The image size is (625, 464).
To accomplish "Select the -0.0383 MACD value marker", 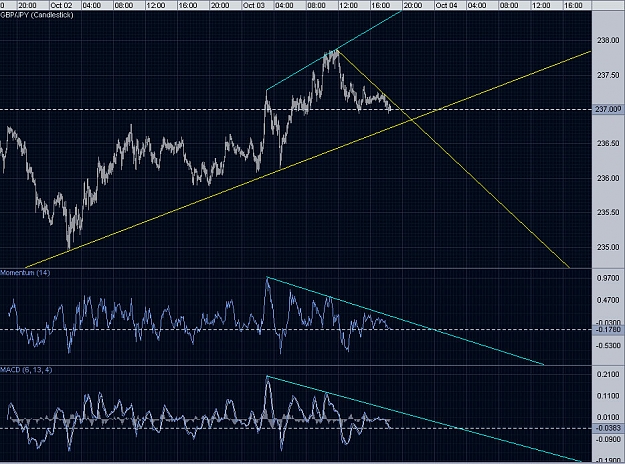I will pyautogui.click(x=607, y=428).
